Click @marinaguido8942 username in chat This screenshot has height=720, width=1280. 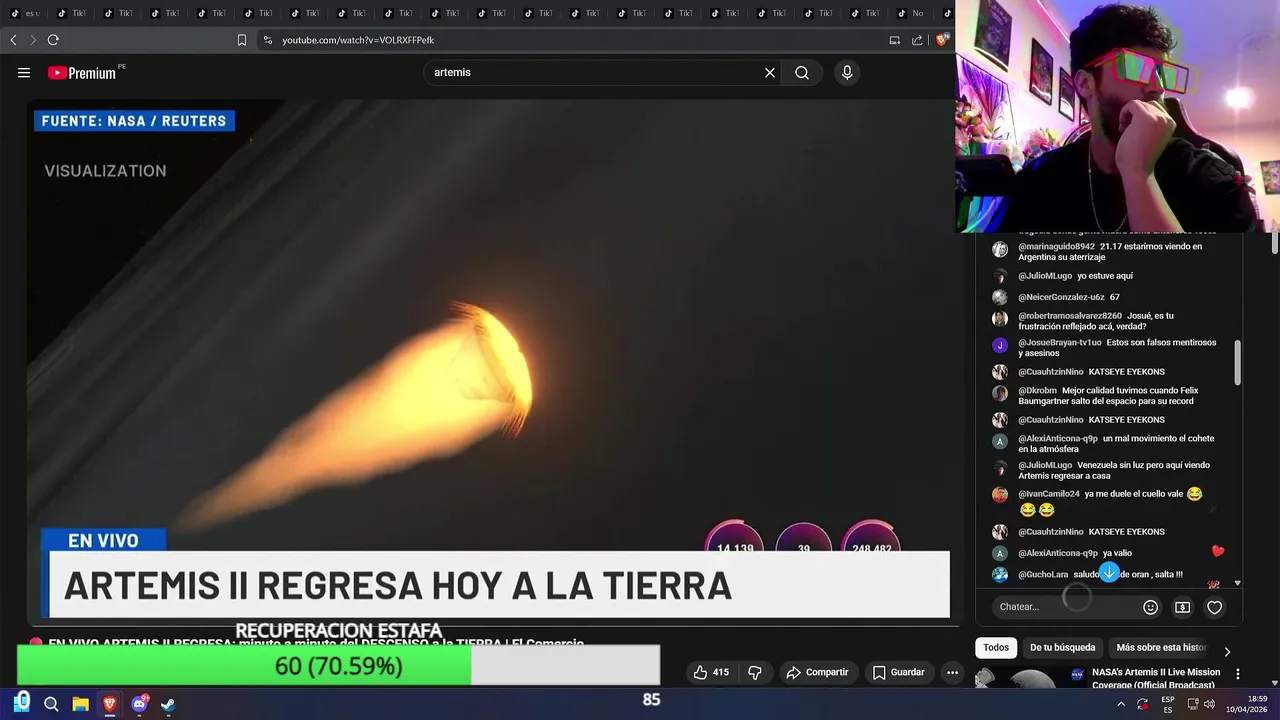coord(1056,246)
